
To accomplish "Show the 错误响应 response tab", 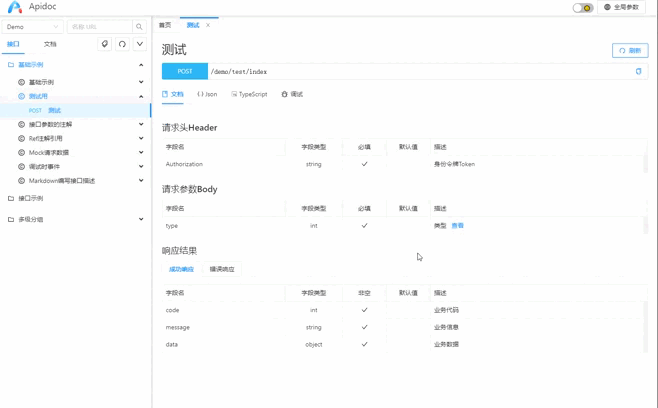I will 222,269.
